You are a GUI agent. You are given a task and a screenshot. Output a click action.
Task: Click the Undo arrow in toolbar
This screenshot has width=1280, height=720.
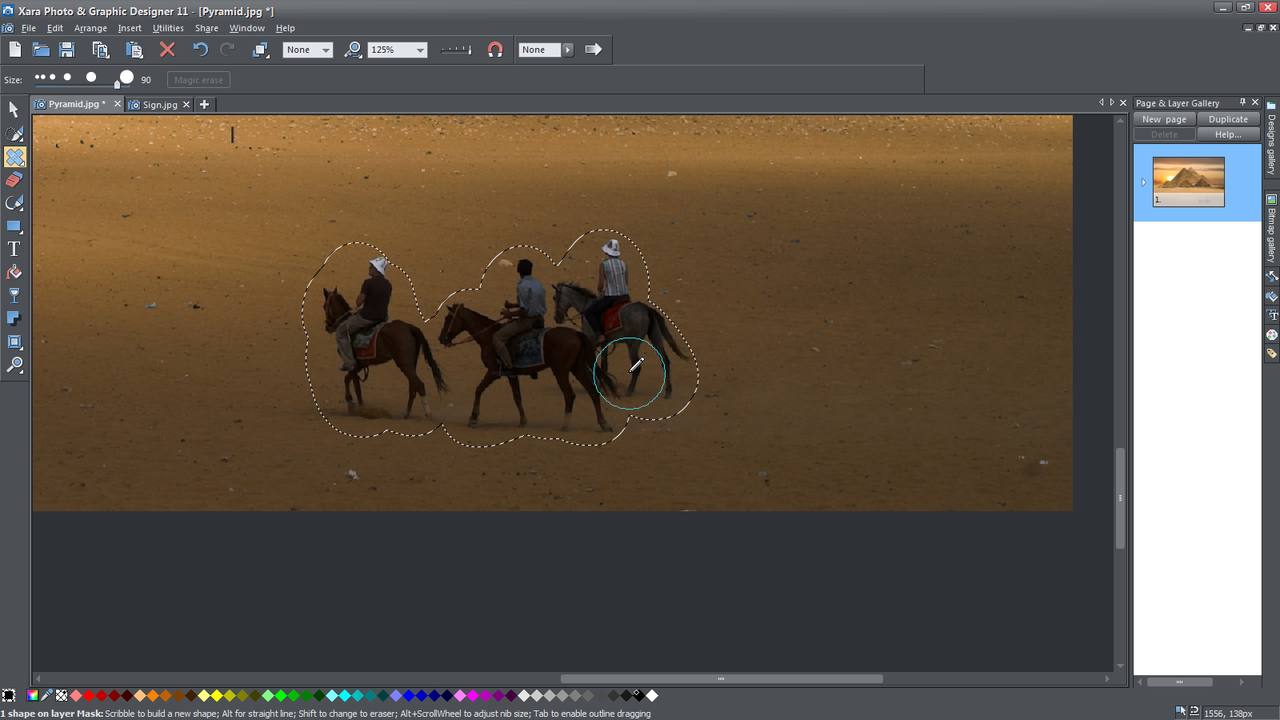click(x=200, y=49)
